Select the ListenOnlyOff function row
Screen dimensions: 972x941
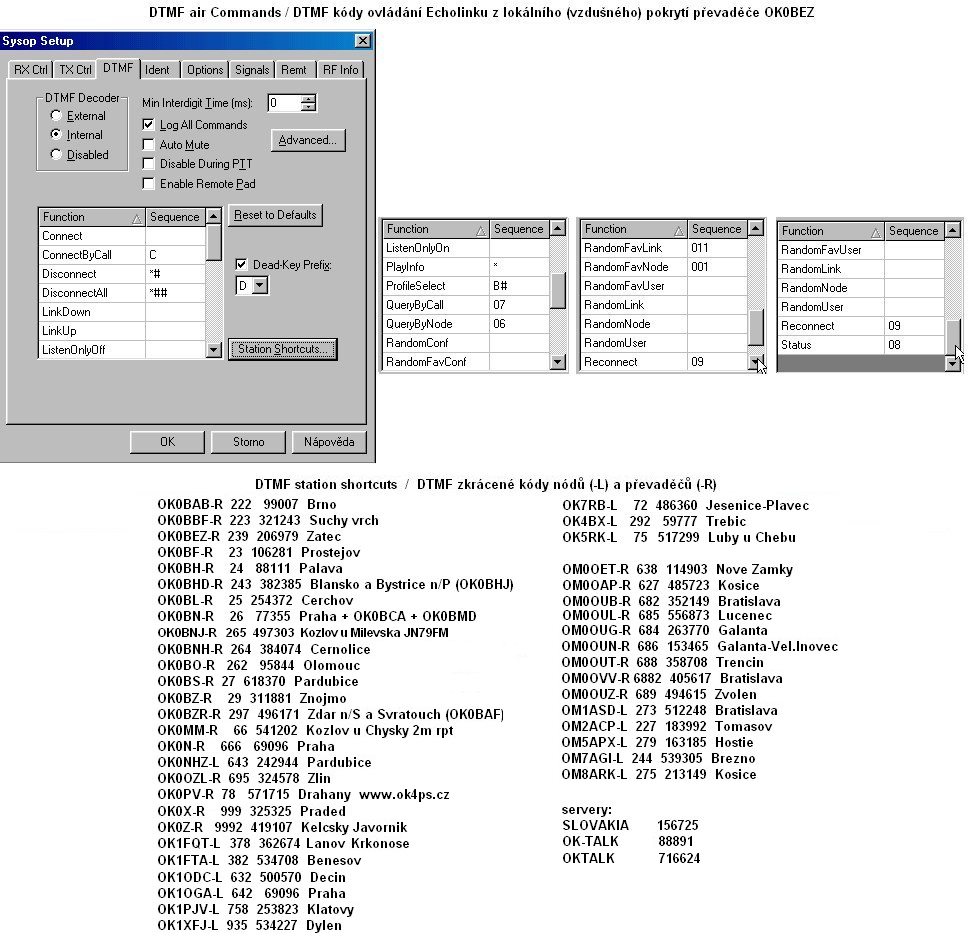(122, 350)
